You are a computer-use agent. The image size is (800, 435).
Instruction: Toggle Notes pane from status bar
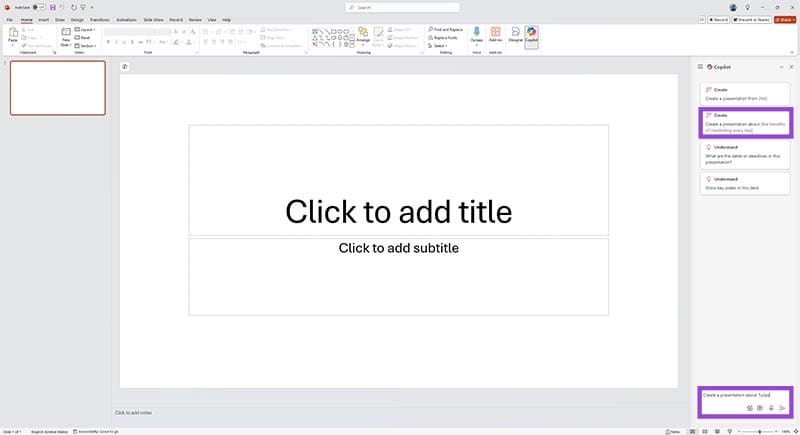coord(672,431)
